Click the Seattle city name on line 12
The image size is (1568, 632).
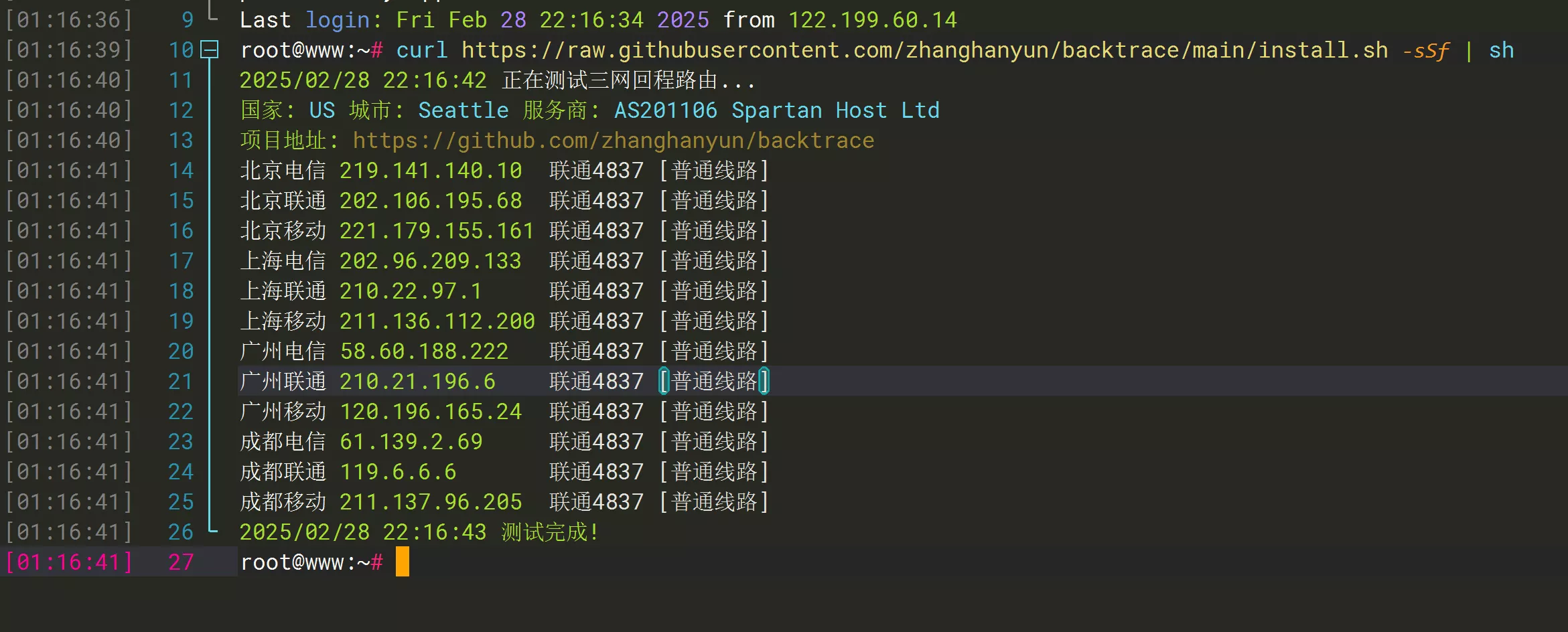(x=463, y=110)
